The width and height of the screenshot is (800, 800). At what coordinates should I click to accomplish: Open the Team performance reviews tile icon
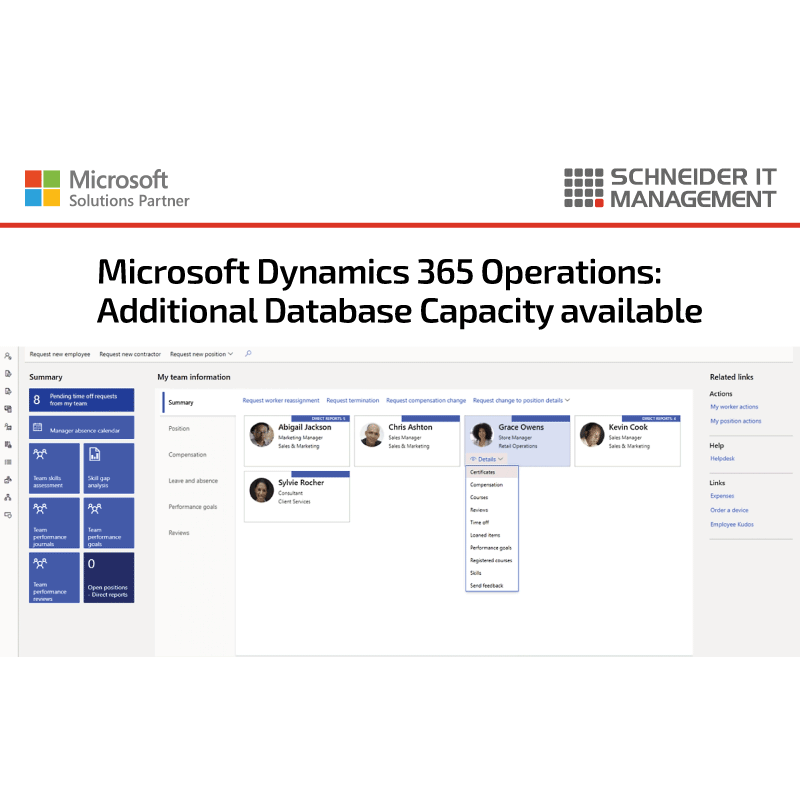(x=40, y=563)
